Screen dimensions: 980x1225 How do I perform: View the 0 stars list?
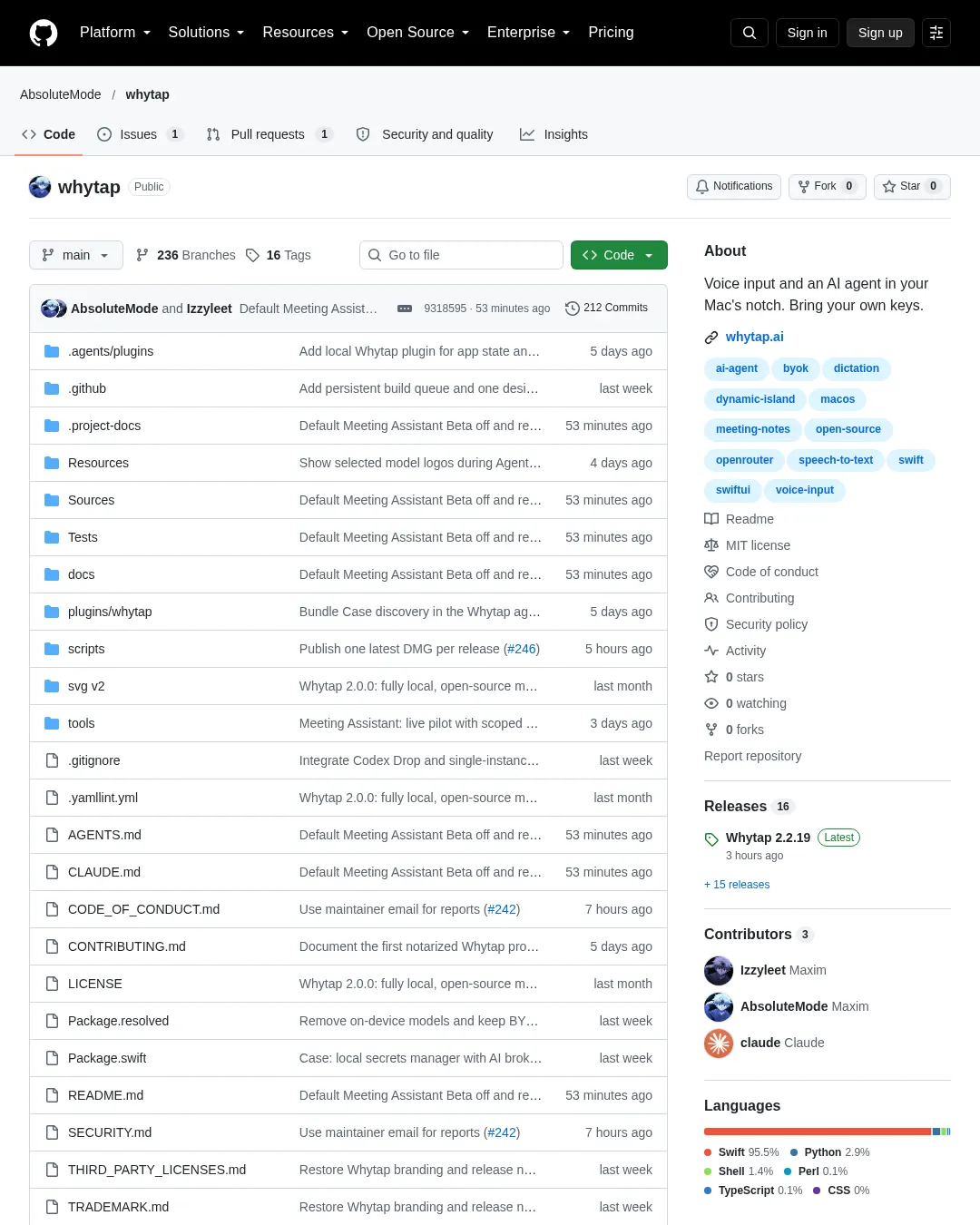point(734,677)
